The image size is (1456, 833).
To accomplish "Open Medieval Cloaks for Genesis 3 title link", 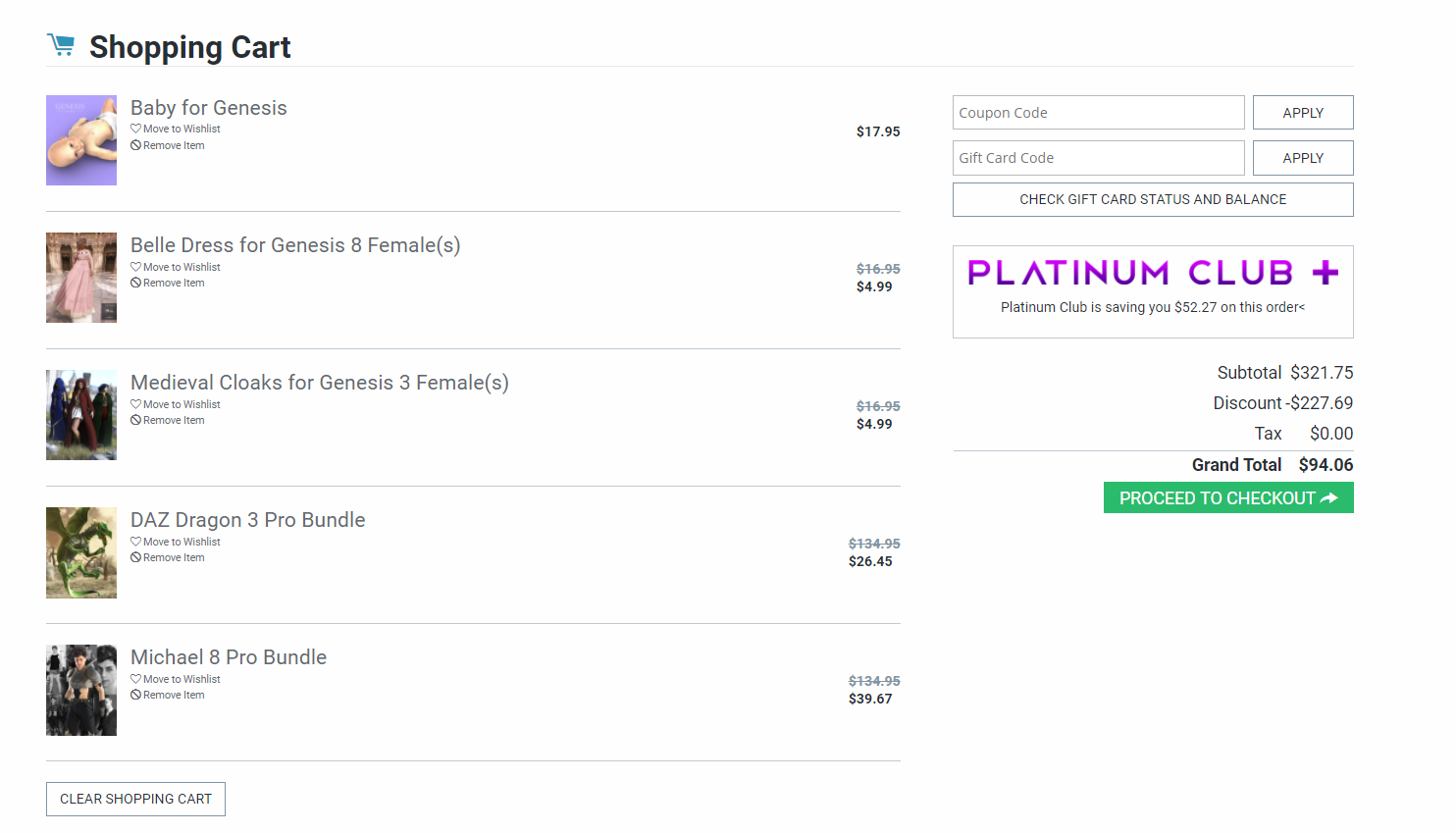I will 320,383.
